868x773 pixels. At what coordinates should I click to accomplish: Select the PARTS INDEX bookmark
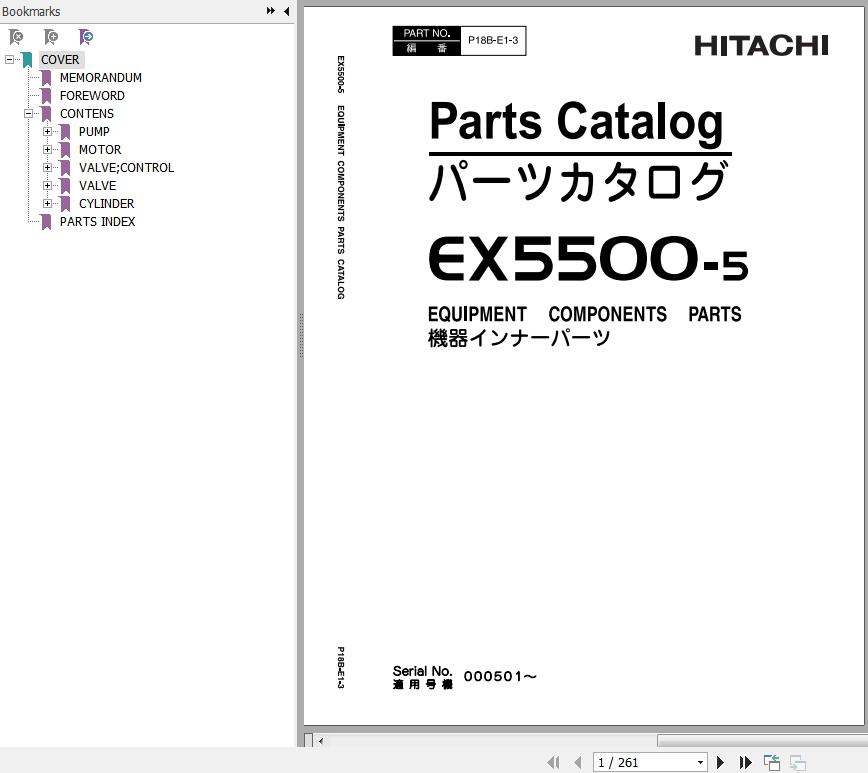pos(97,221)
